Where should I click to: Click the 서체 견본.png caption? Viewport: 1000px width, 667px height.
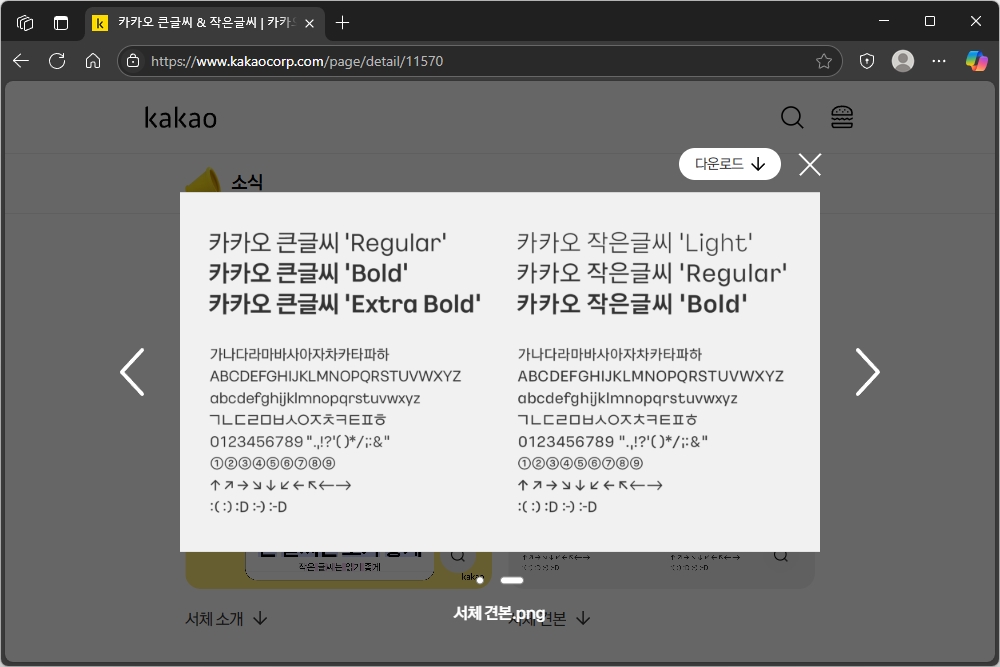click(499, 613)
